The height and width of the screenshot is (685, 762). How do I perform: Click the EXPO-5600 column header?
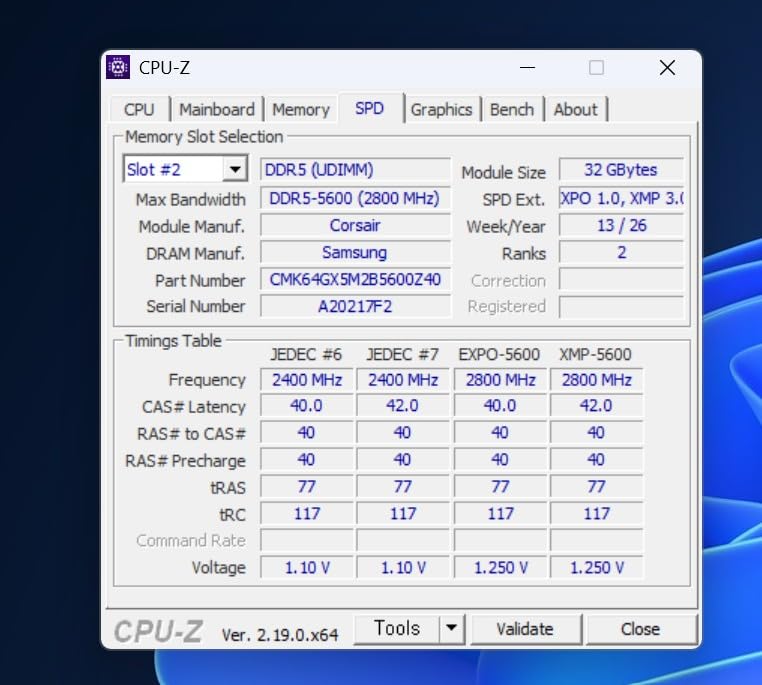coord(499,354)
